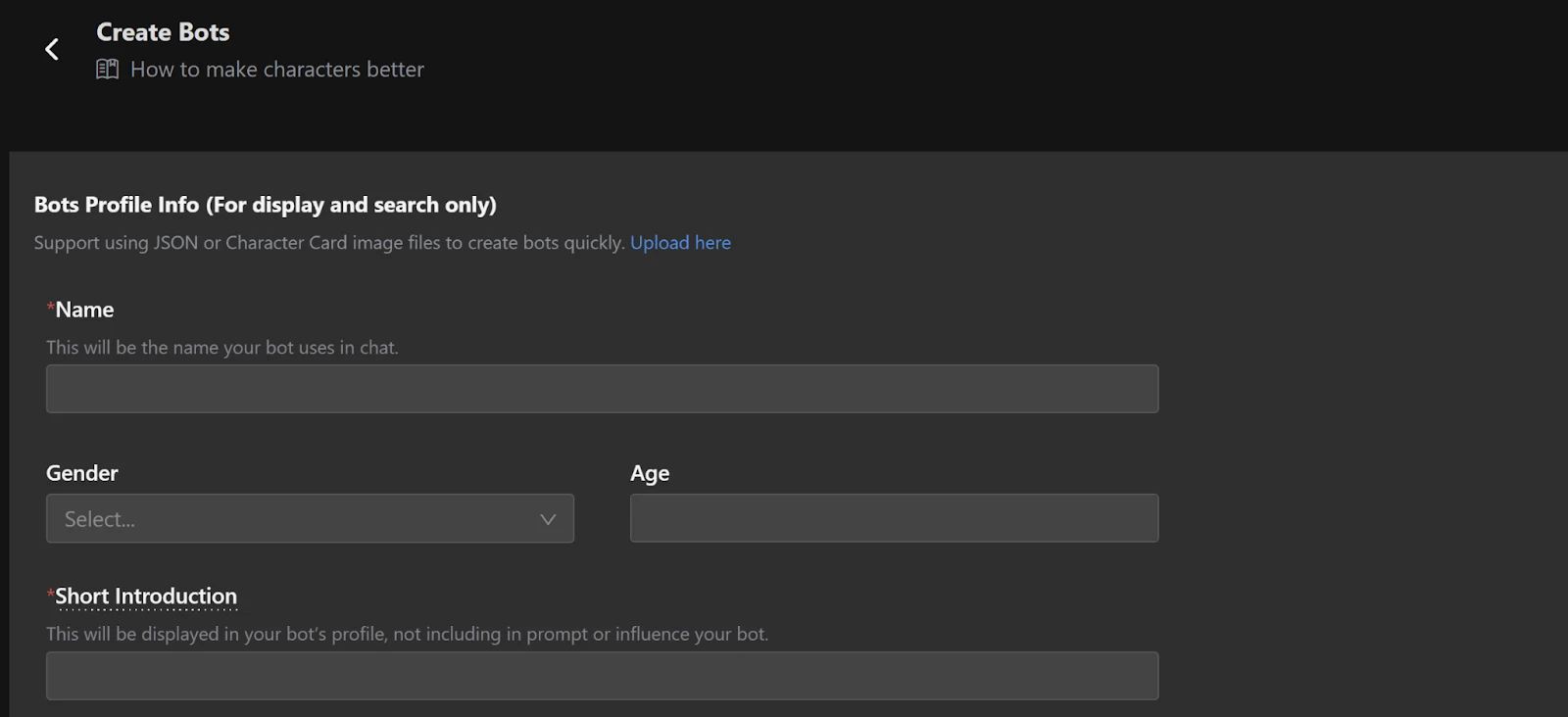Screen dimensions: 1568x717
Task: Open the Gender dropdown
Action: coord(310,519)
